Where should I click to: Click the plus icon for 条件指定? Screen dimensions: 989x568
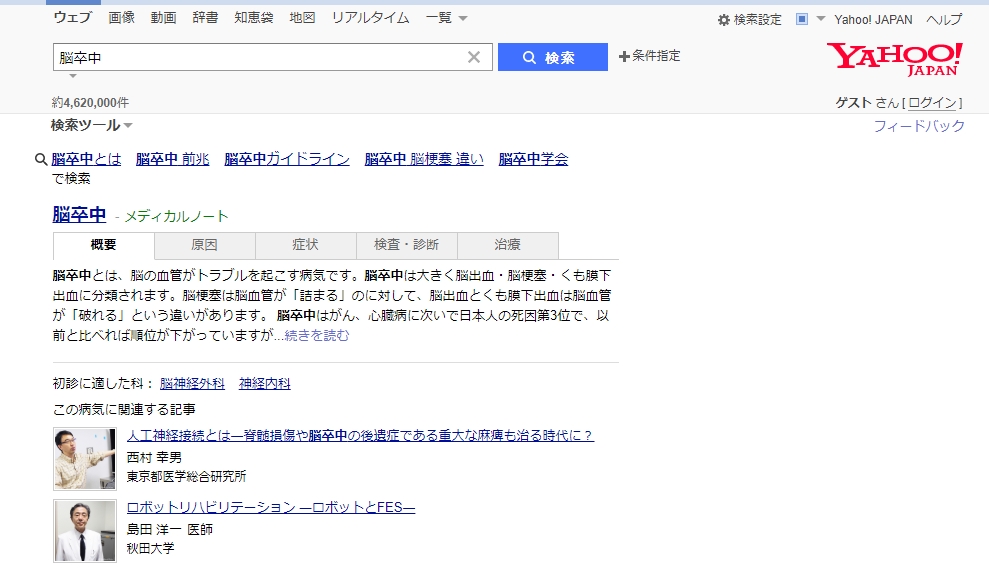(x=624, y=57)
